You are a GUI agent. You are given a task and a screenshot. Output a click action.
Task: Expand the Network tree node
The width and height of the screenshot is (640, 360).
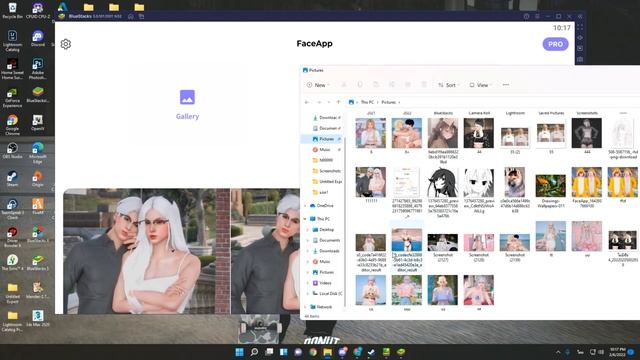tap(305, 307)
